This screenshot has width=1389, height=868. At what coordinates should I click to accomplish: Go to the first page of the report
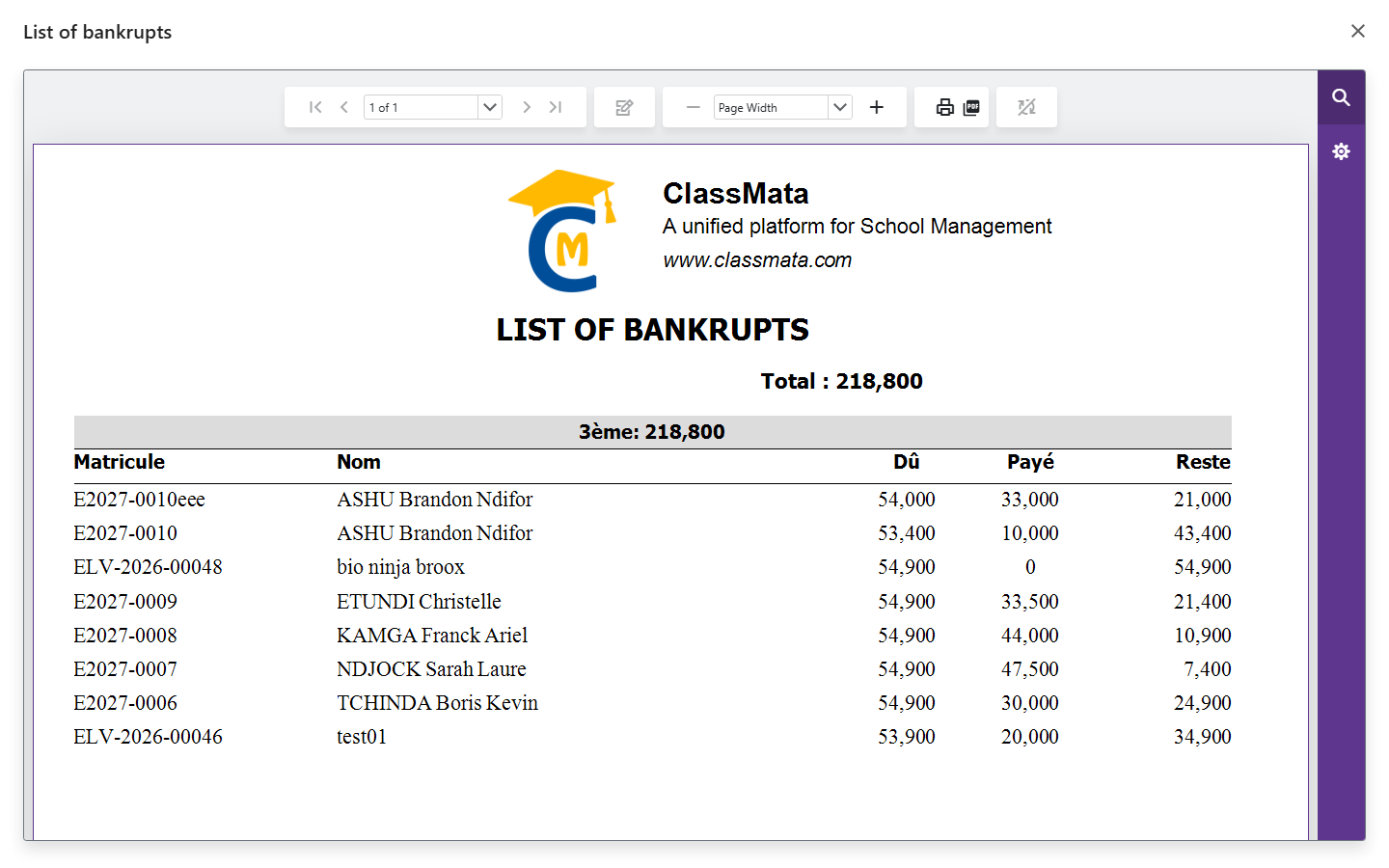[x=315, y=107]
